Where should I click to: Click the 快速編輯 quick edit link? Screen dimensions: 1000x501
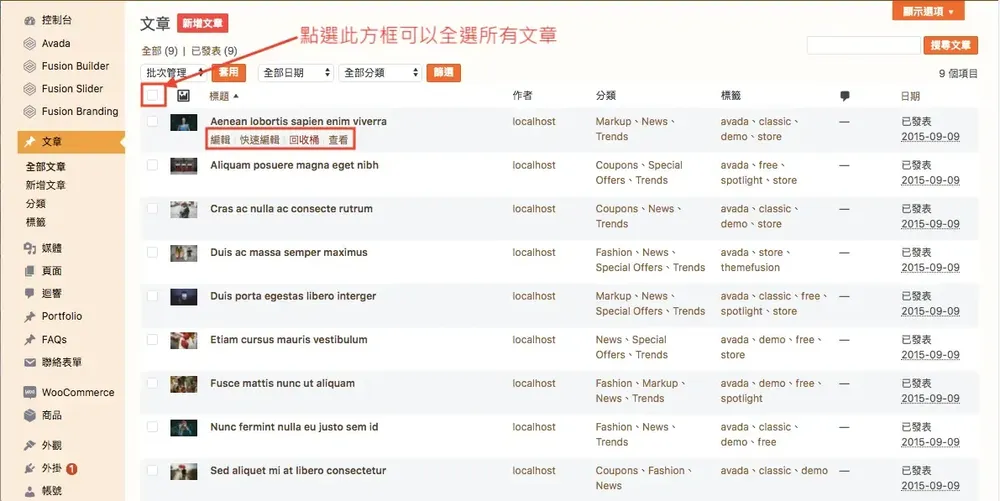pos(260,140)
